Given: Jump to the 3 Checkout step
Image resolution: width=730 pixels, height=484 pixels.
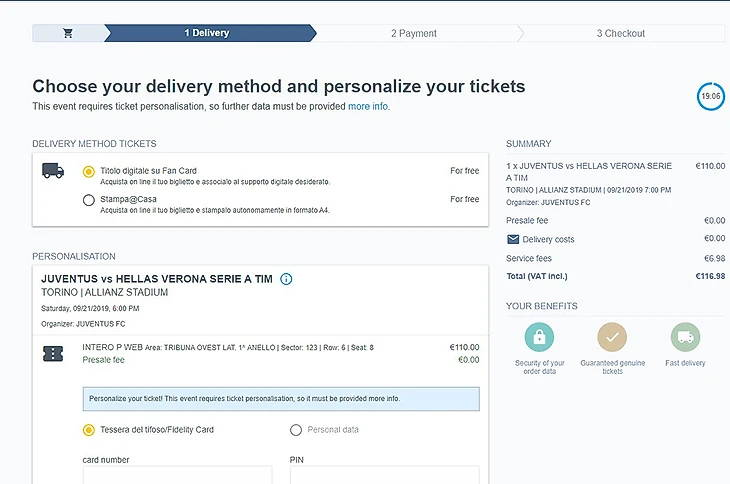Looking at the screenshot, I should pyautogui.click(x=620, y=33).
